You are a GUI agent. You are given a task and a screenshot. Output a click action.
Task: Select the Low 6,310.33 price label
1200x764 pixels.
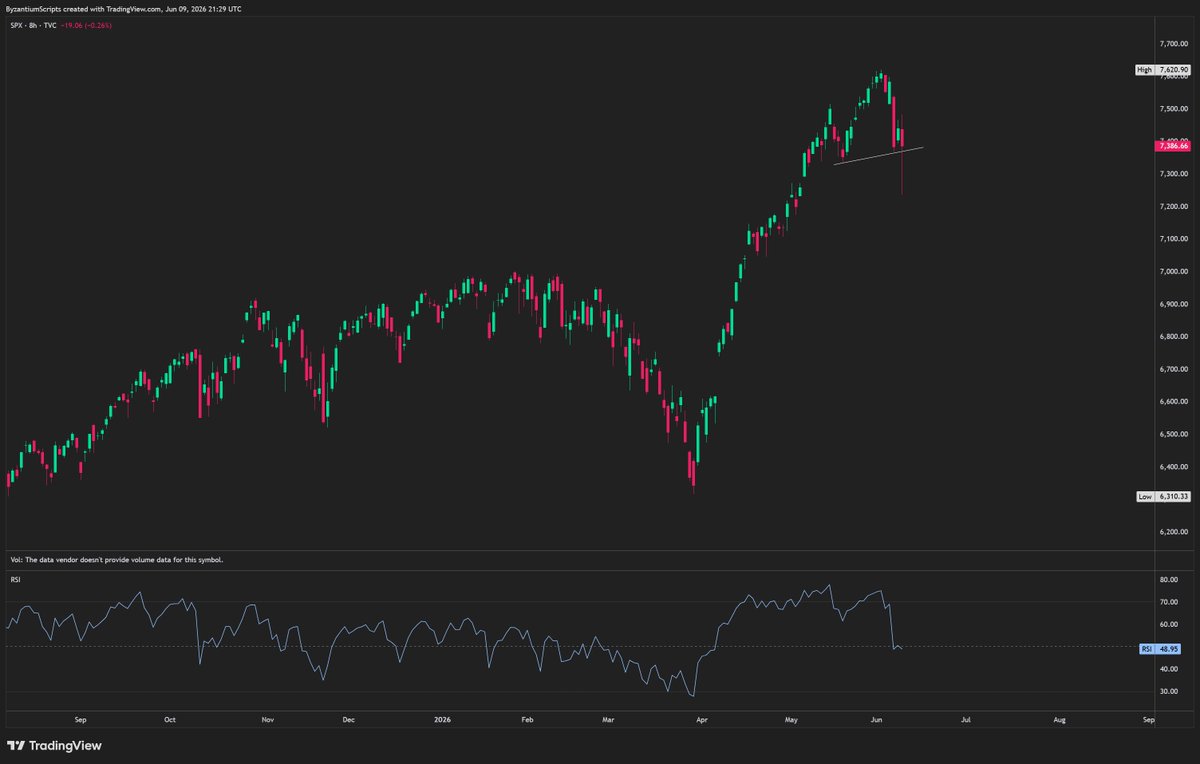click(1161, 496)
